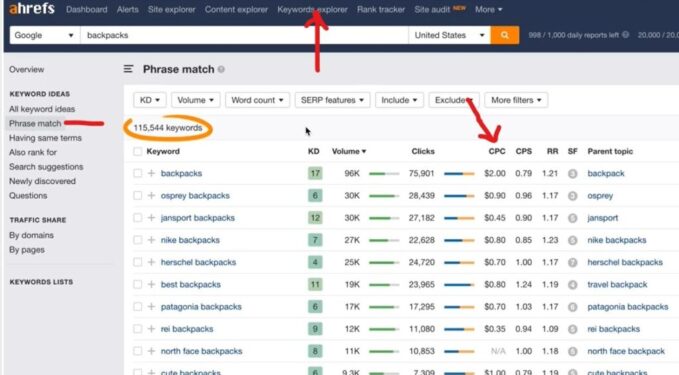
Task: Sort the table by Volume column header
Action: [x=349, y=152]
